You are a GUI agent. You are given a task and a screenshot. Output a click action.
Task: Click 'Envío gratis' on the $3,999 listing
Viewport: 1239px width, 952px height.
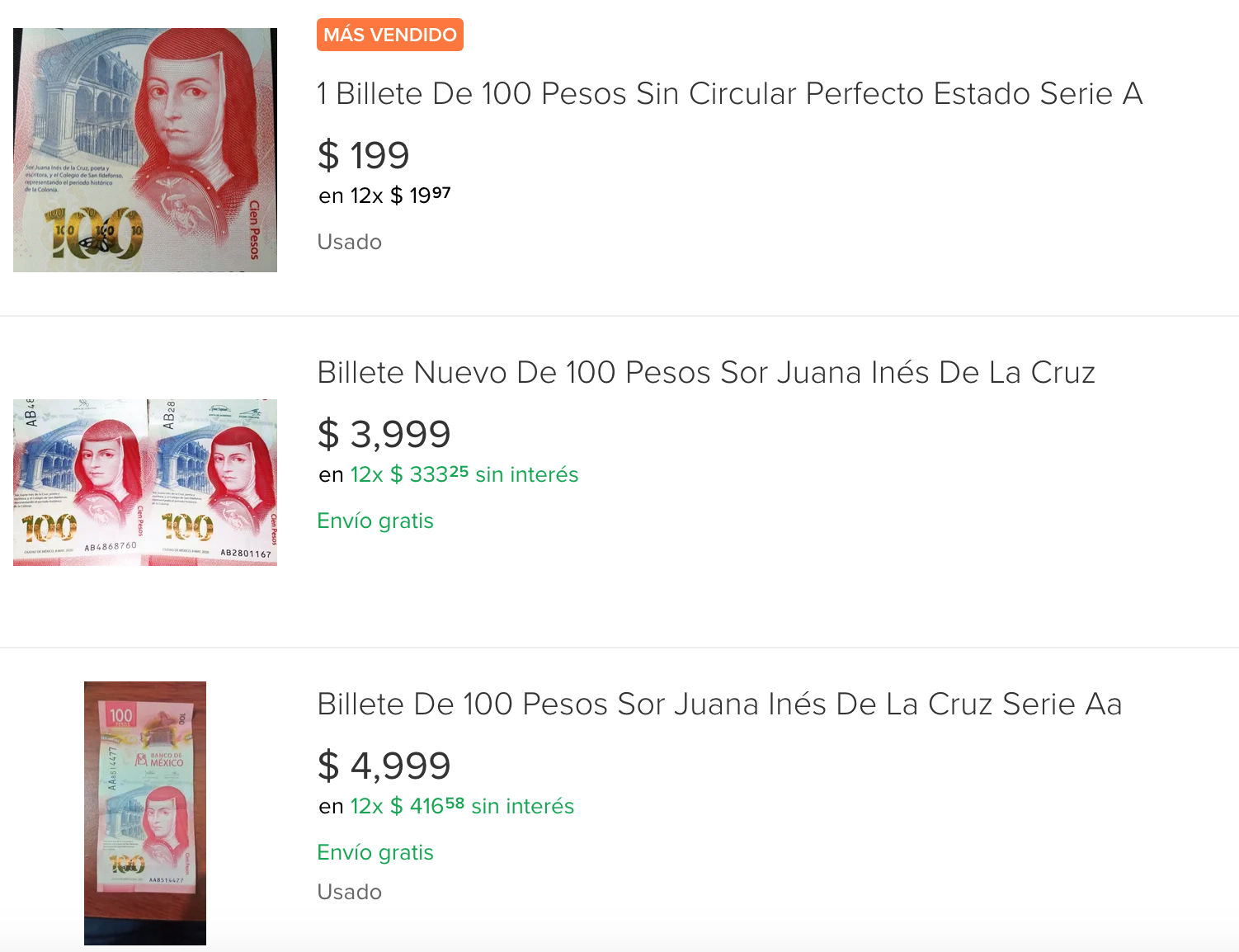pyautogui.click(x=375, y=521)
